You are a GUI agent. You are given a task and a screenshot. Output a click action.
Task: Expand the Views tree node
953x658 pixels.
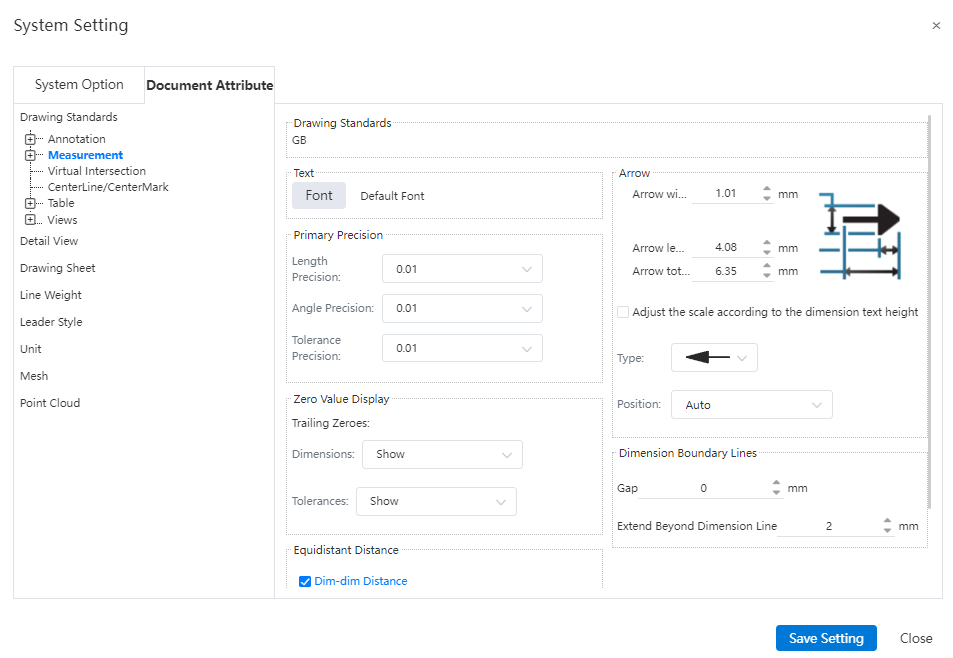pos(30,220)
